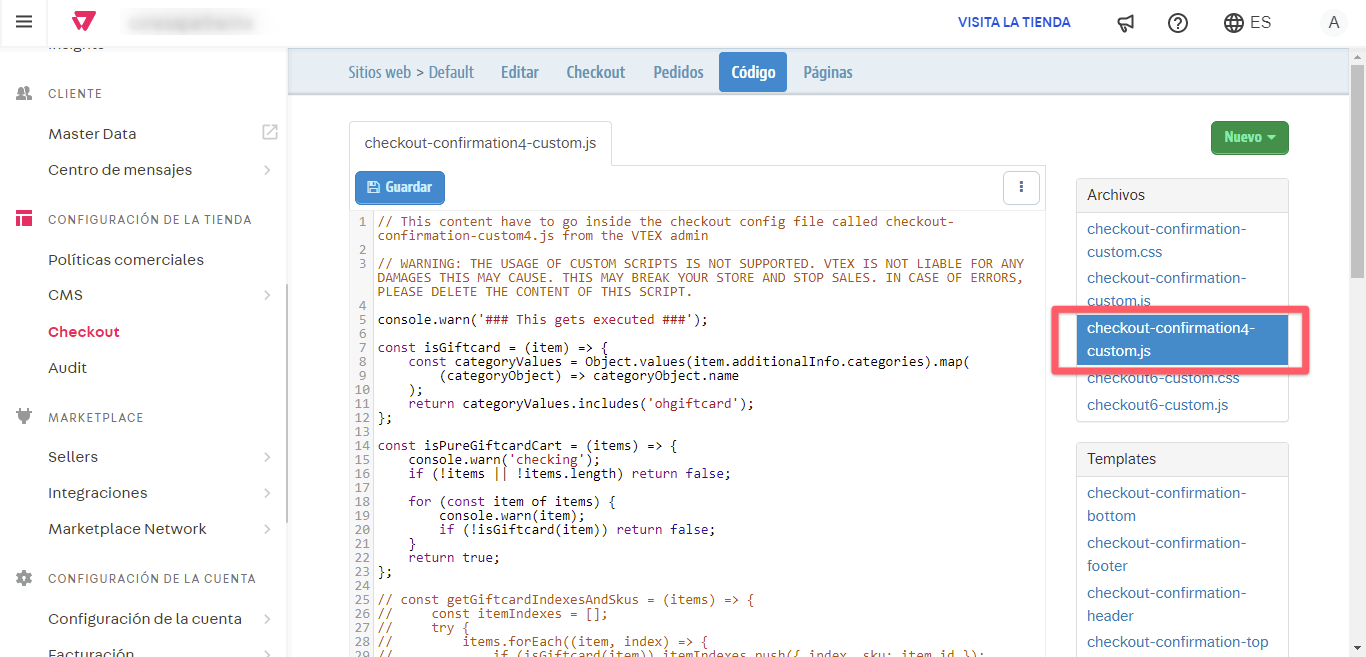Click the VTEX logo icon
1366x657 pixels.
[x=85, y=22]
